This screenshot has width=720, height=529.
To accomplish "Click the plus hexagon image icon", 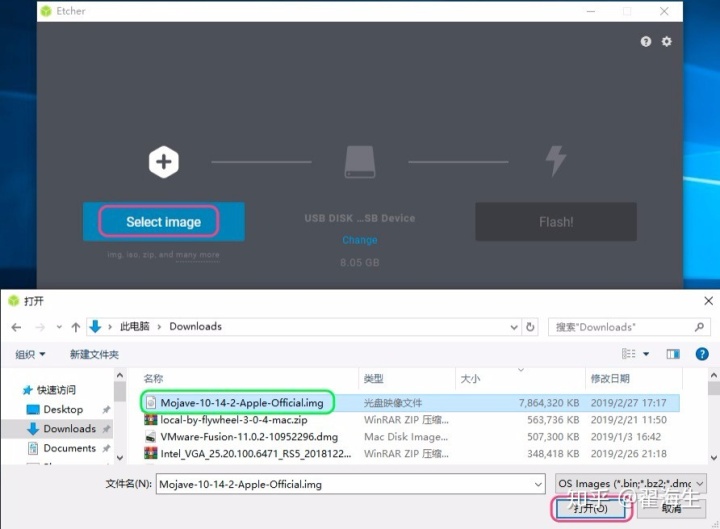I will pos(163,162).
